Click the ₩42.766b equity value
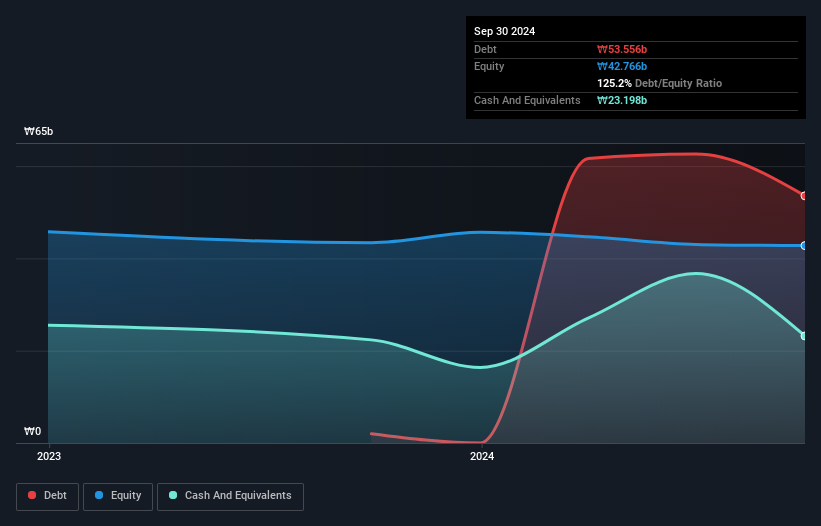 [x=622, y=66]
